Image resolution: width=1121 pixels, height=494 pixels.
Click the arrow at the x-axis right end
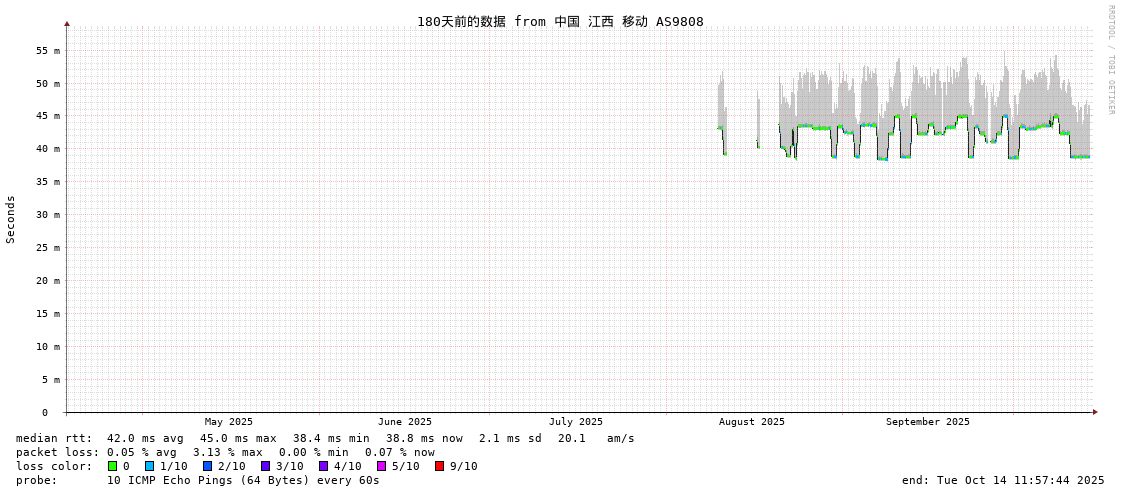click(1095, 412)
